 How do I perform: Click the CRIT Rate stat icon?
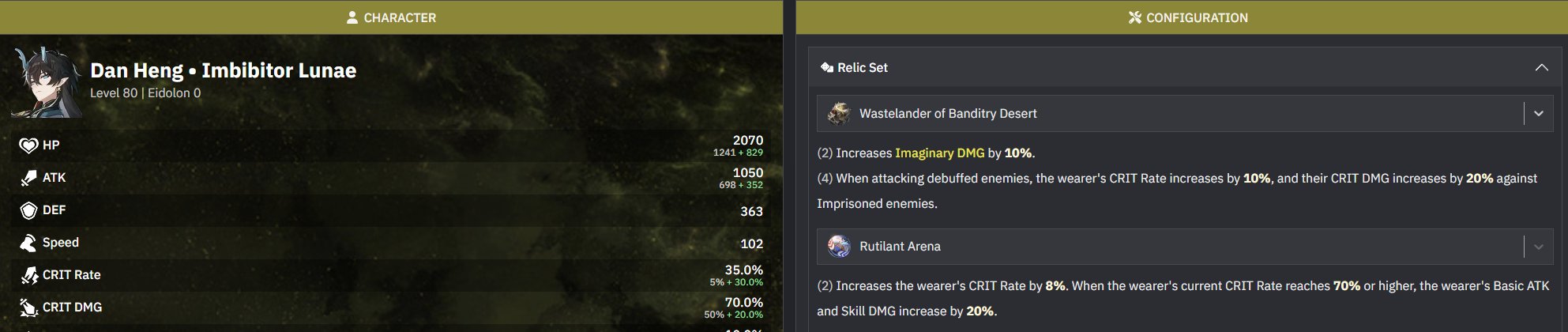click(x=28, y=275)
